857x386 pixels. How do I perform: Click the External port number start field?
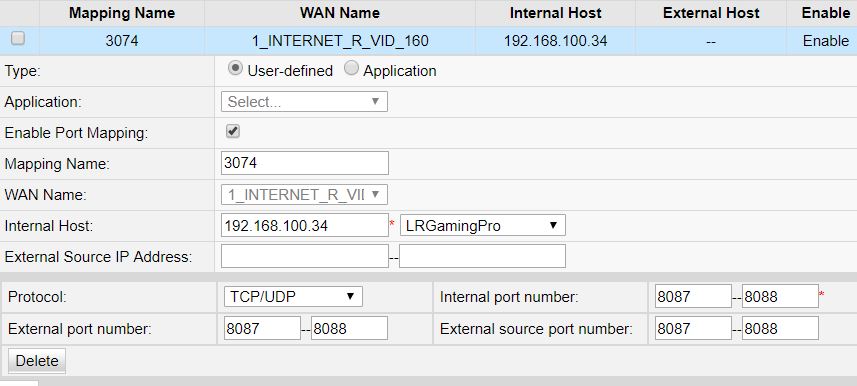[262, 328]
